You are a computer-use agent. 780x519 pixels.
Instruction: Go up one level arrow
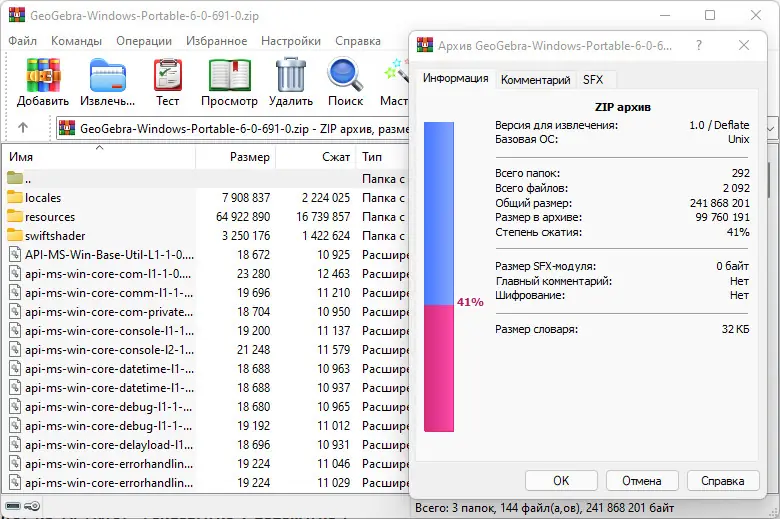point(23,128)
